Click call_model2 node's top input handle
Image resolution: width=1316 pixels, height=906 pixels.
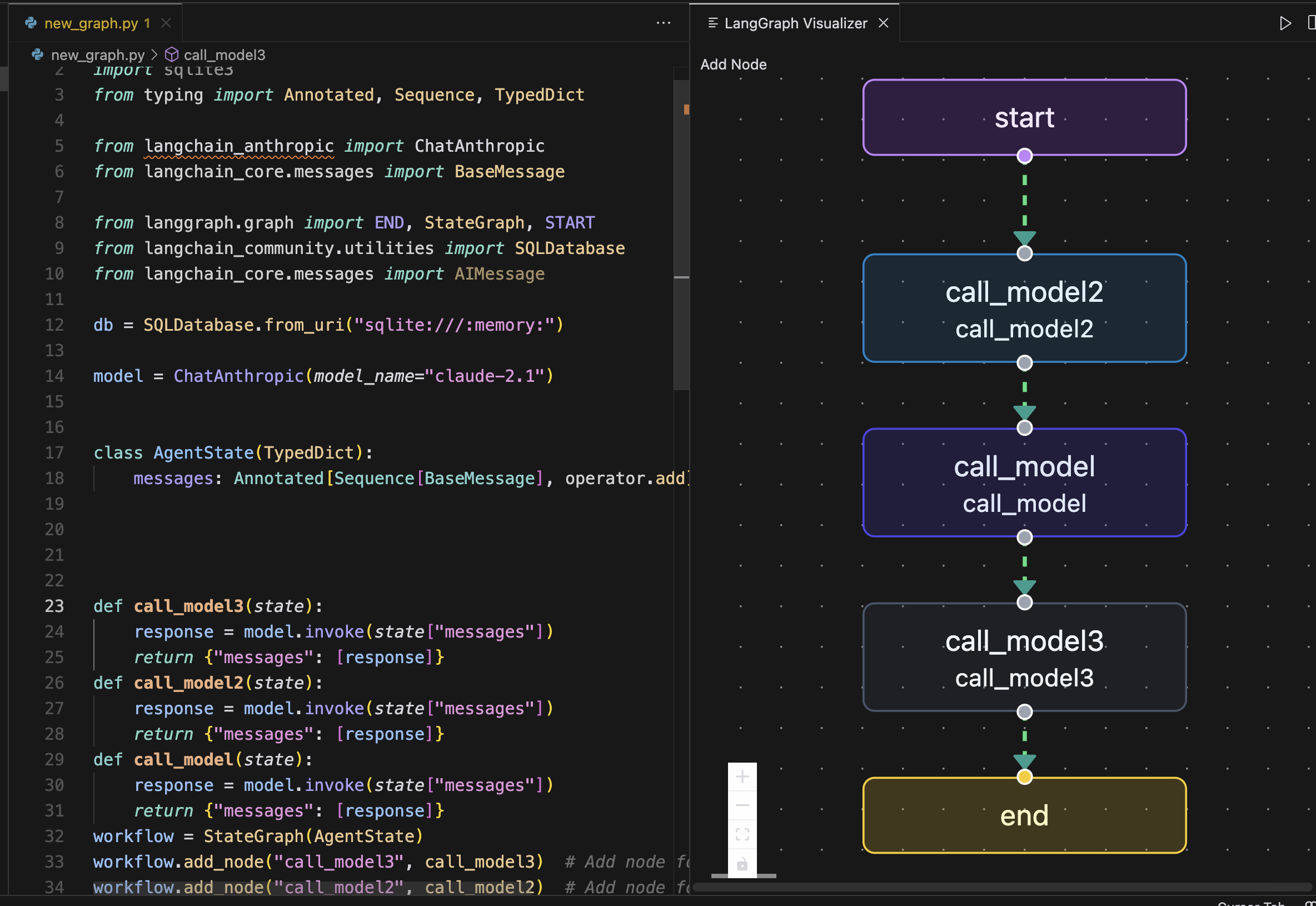(1024, 253)
